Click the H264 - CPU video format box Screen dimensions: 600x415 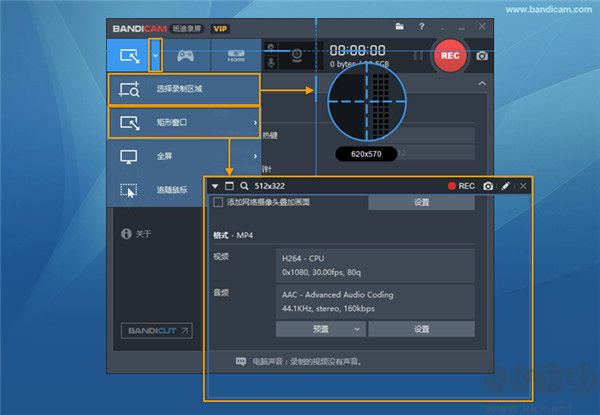pos(375,265)
